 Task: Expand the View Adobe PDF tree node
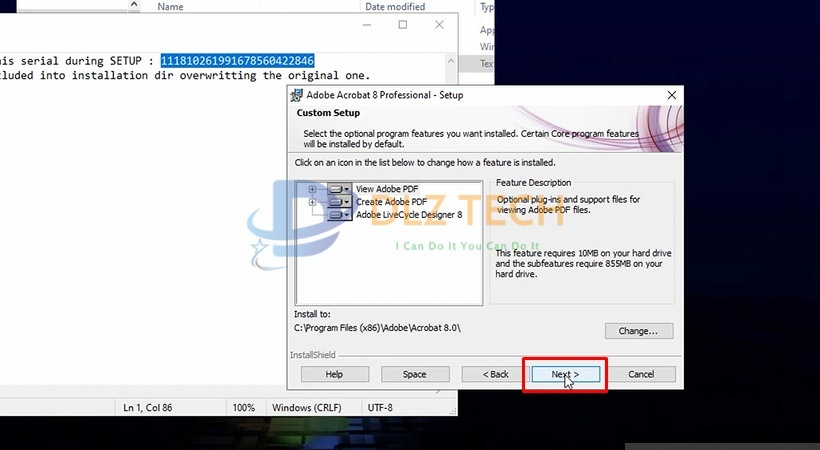(313, 188)
